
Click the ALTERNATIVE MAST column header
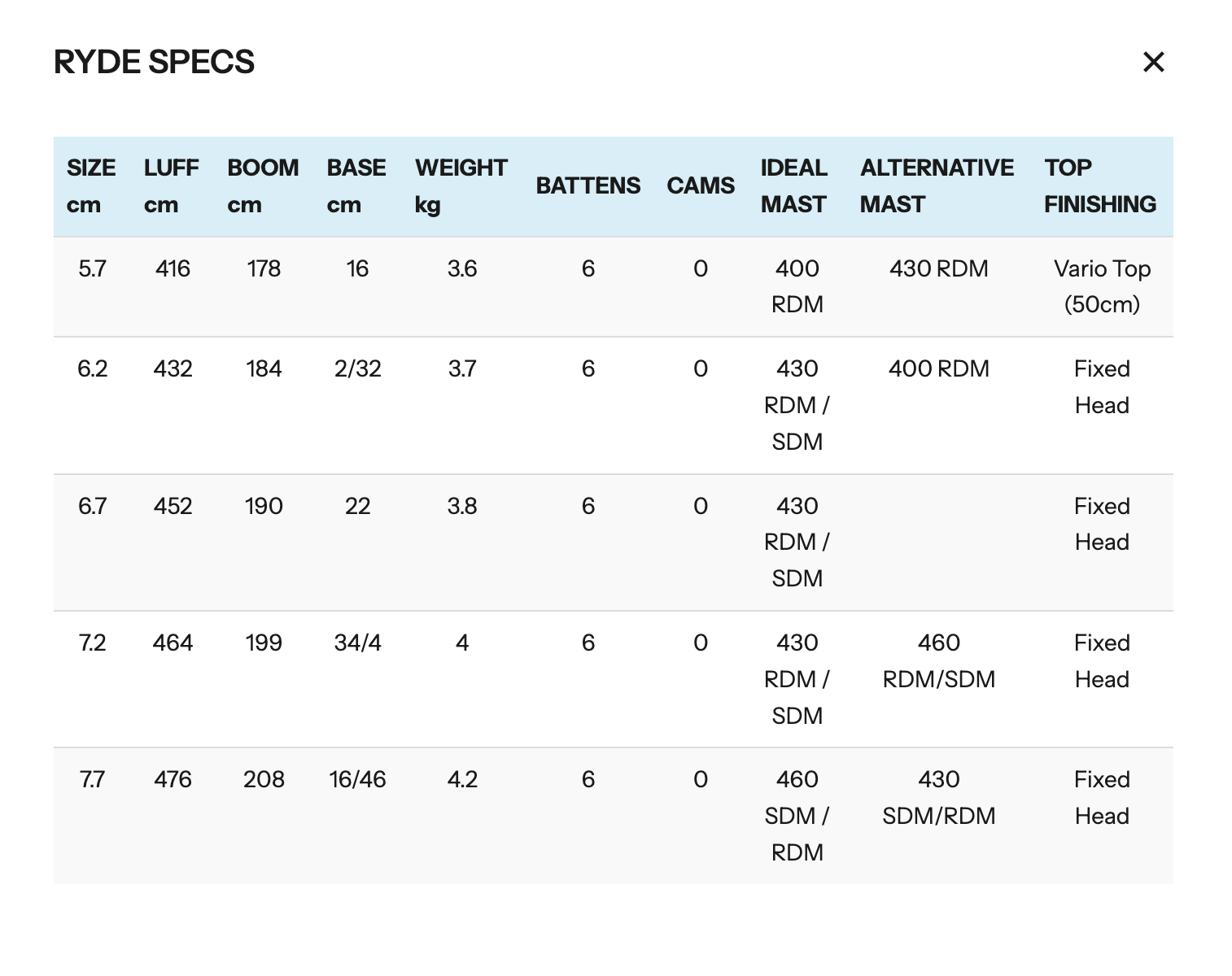(937, 186)
